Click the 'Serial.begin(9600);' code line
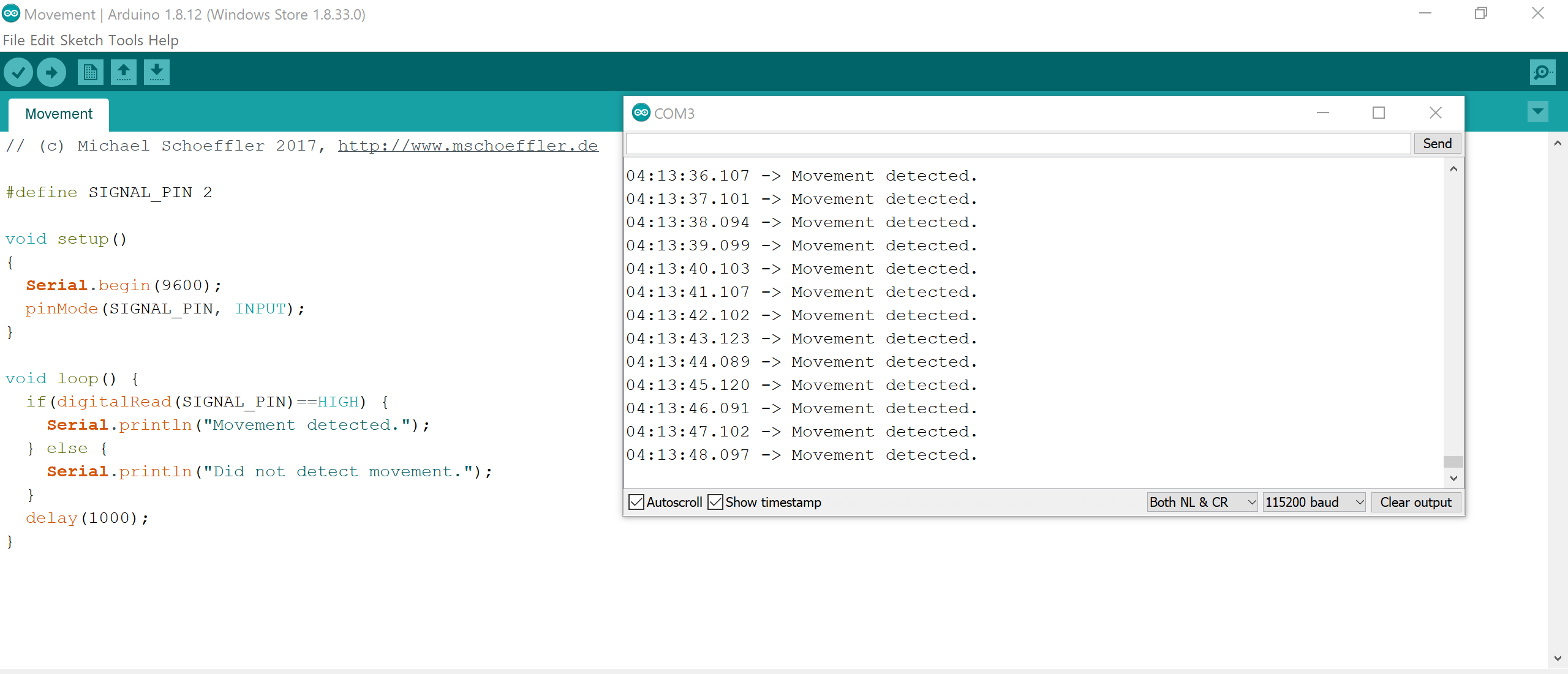Image resolution: width=1568 pixels, height=674 pixels. click(124, 285)
